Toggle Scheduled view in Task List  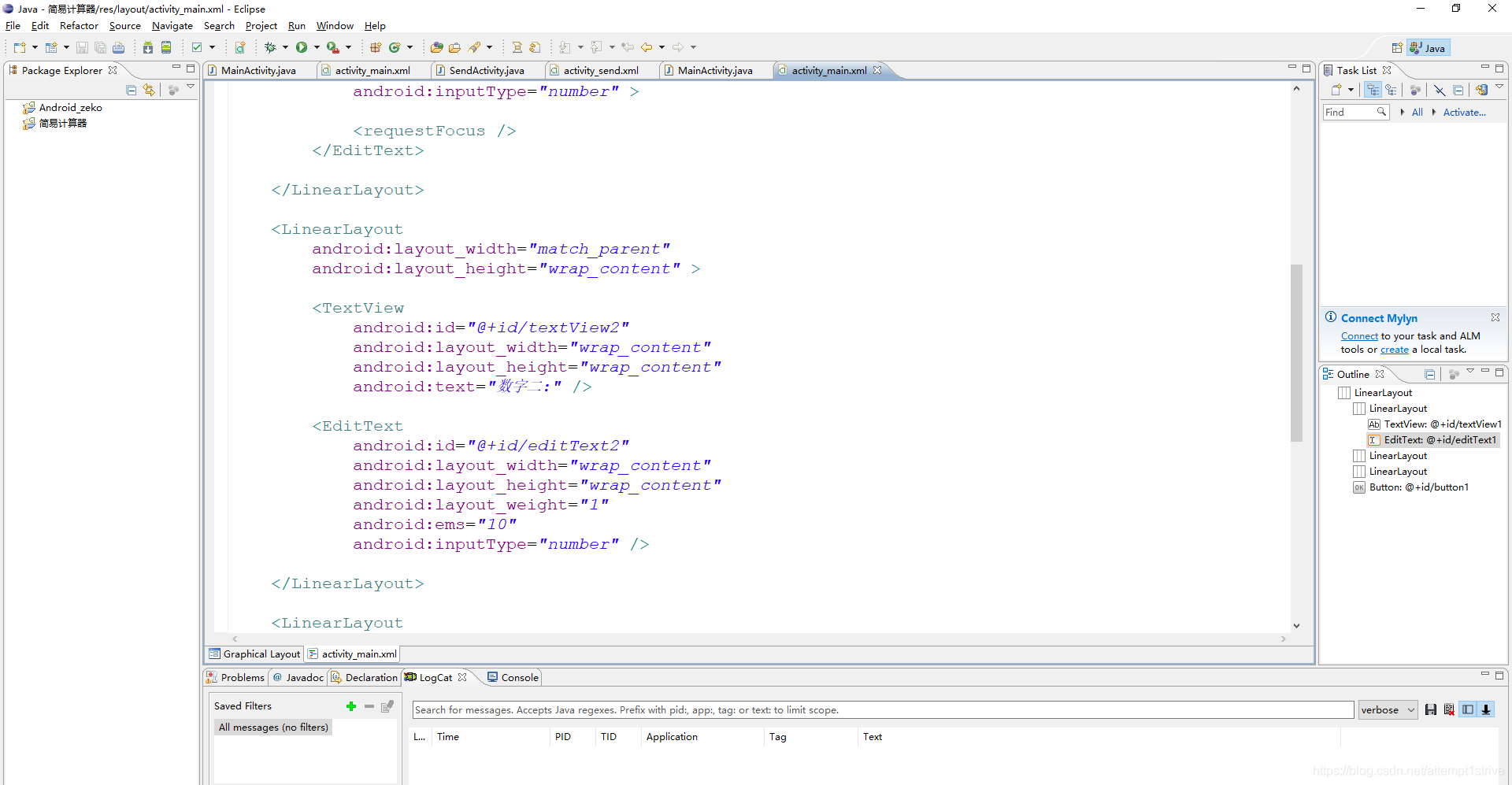coord(1391,90)
